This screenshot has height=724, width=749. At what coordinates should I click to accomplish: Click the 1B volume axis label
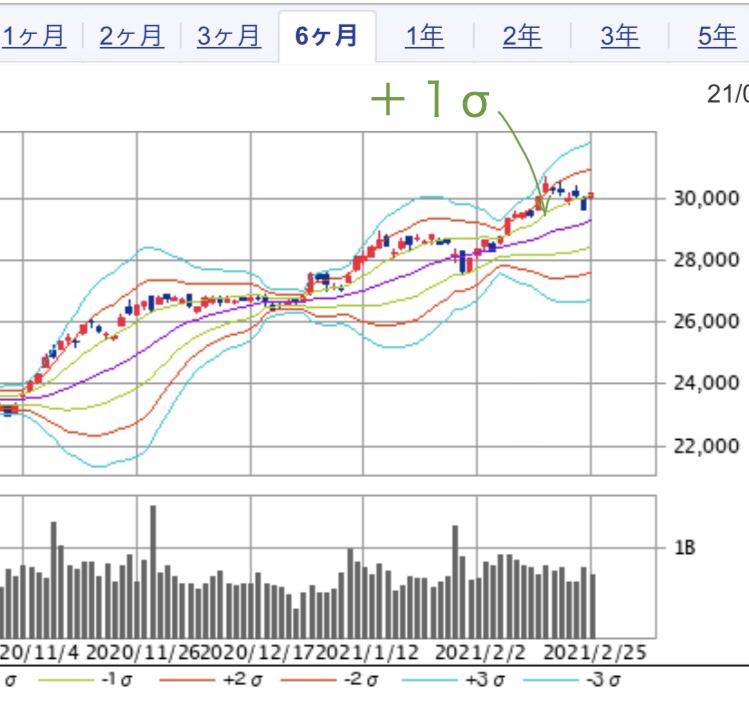coord(685,548)
